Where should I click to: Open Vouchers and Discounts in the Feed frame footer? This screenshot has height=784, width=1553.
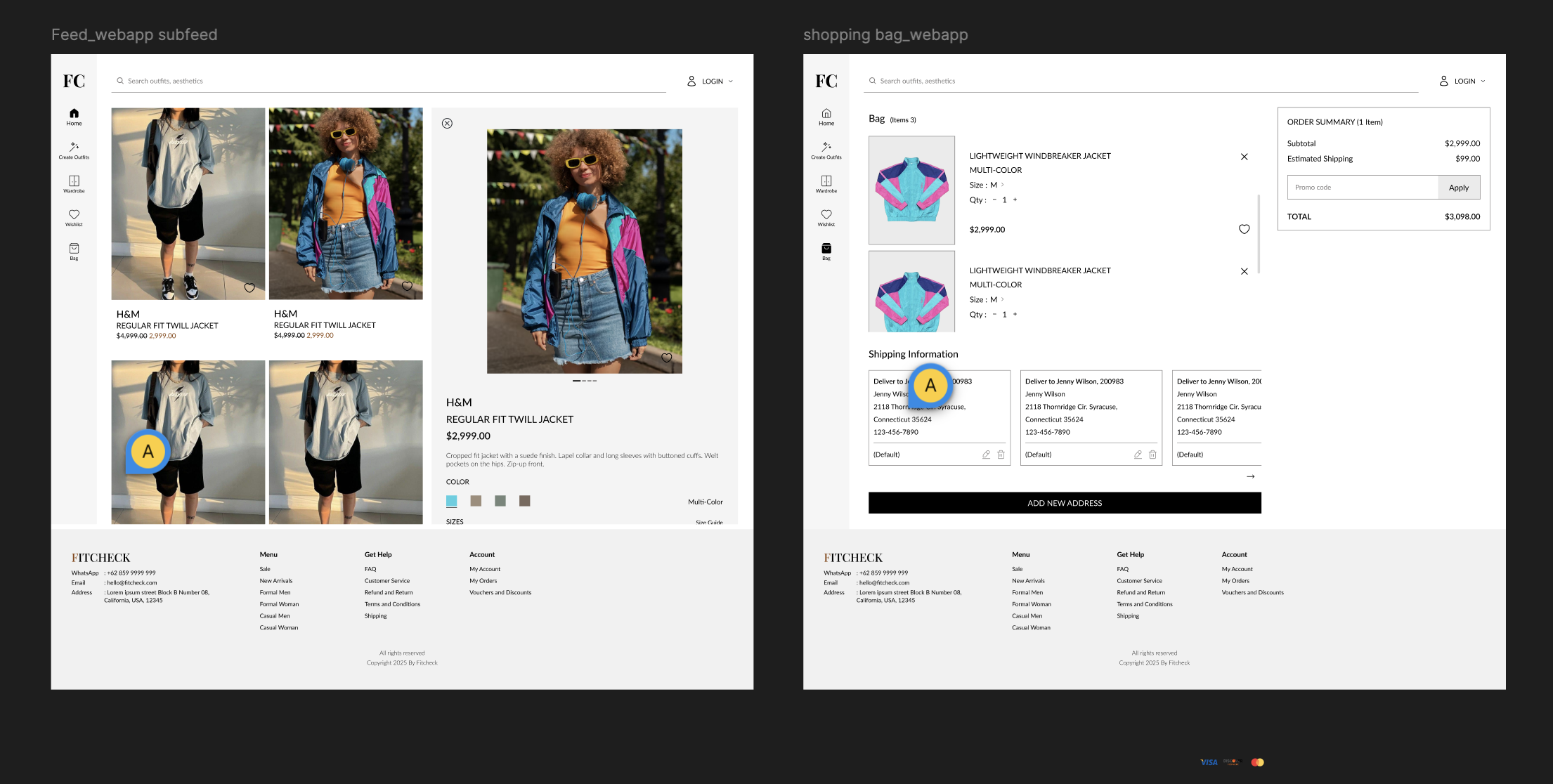pos(500,593)
